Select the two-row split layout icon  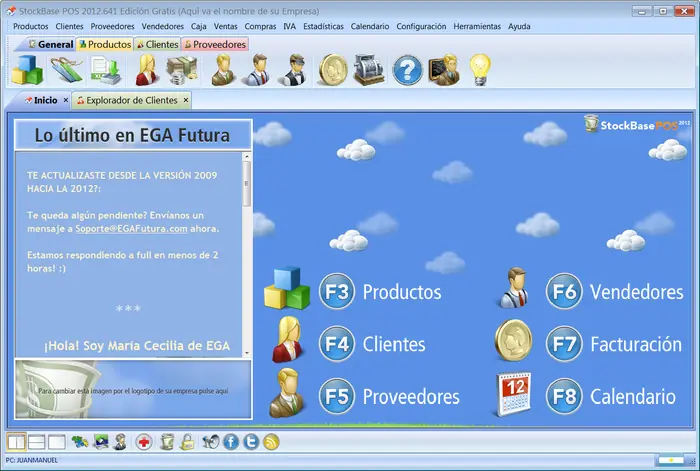tap(37, 442)
